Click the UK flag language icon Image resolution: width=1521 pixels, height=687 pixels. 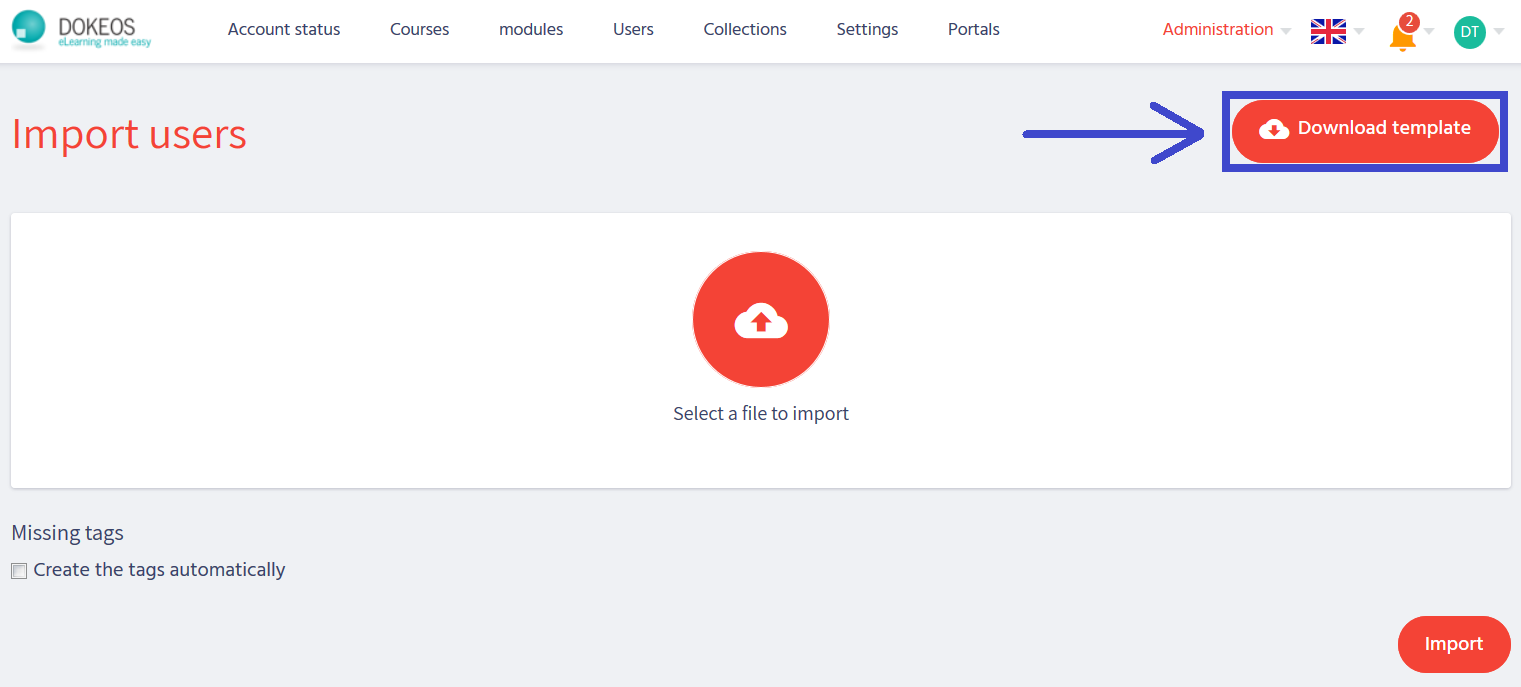(1328, 31)
